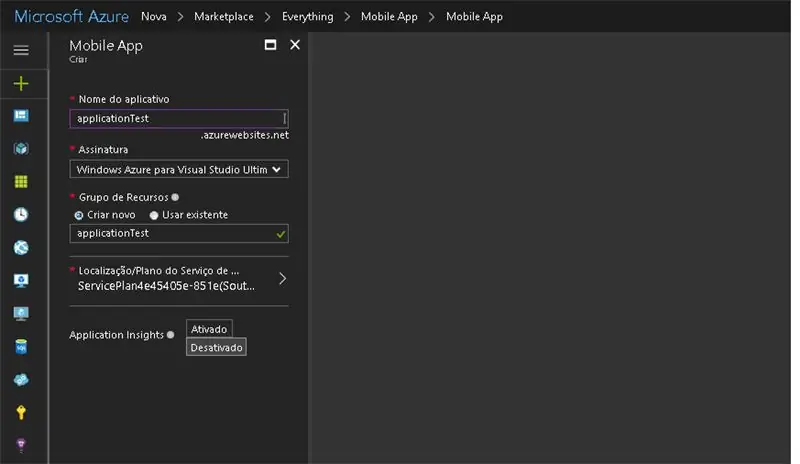Open the yellow key Subscriptions icon

[21, 412]
